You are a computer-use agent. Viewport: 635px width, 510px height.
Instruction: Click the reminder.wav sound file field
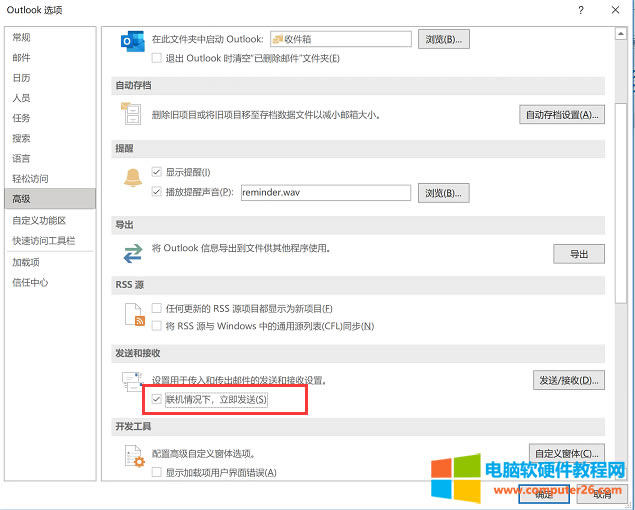click(x=326, y=192)
